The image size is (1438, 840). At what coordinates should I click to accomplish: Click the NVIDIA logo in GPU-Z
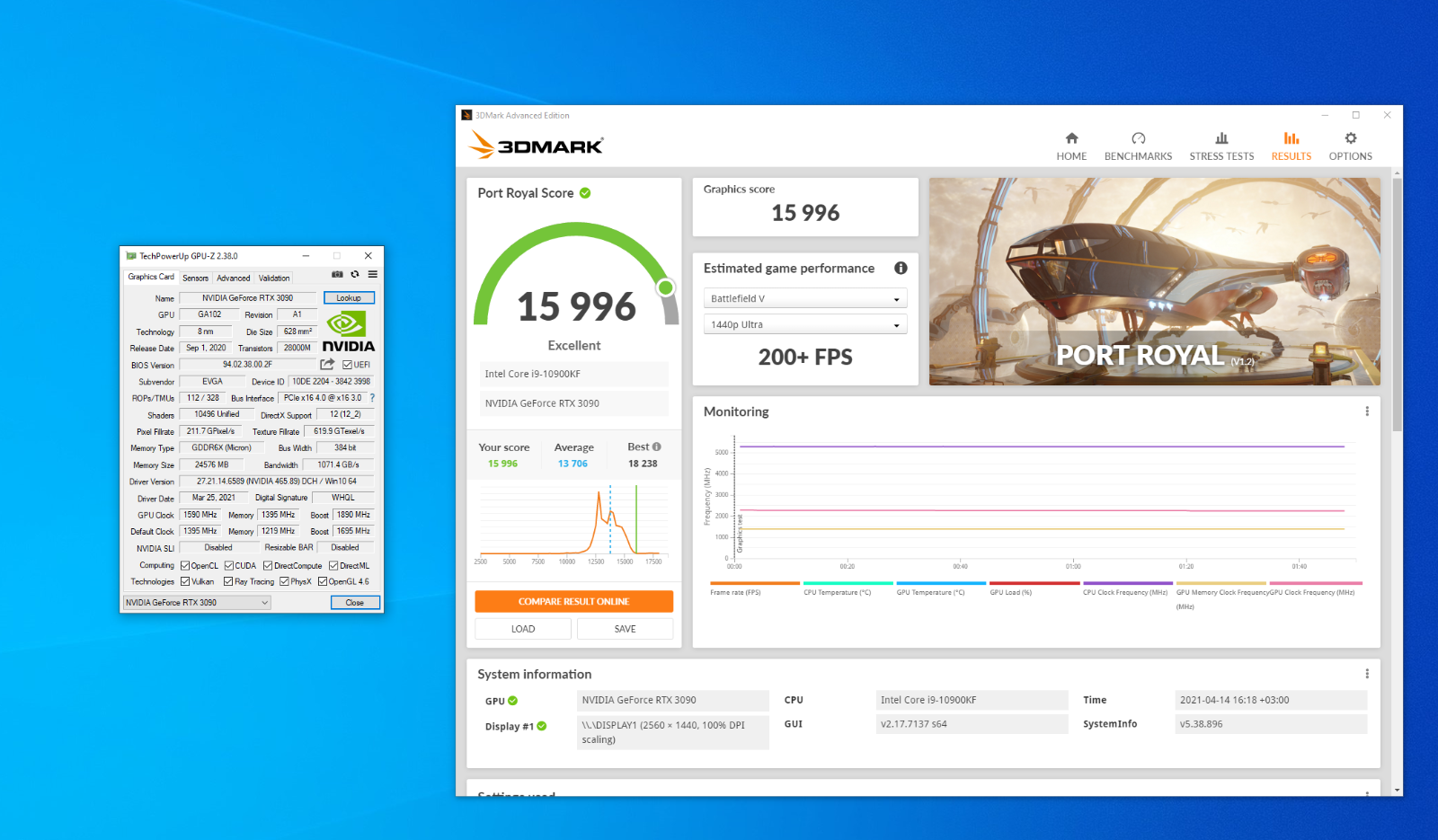(348, 332)
